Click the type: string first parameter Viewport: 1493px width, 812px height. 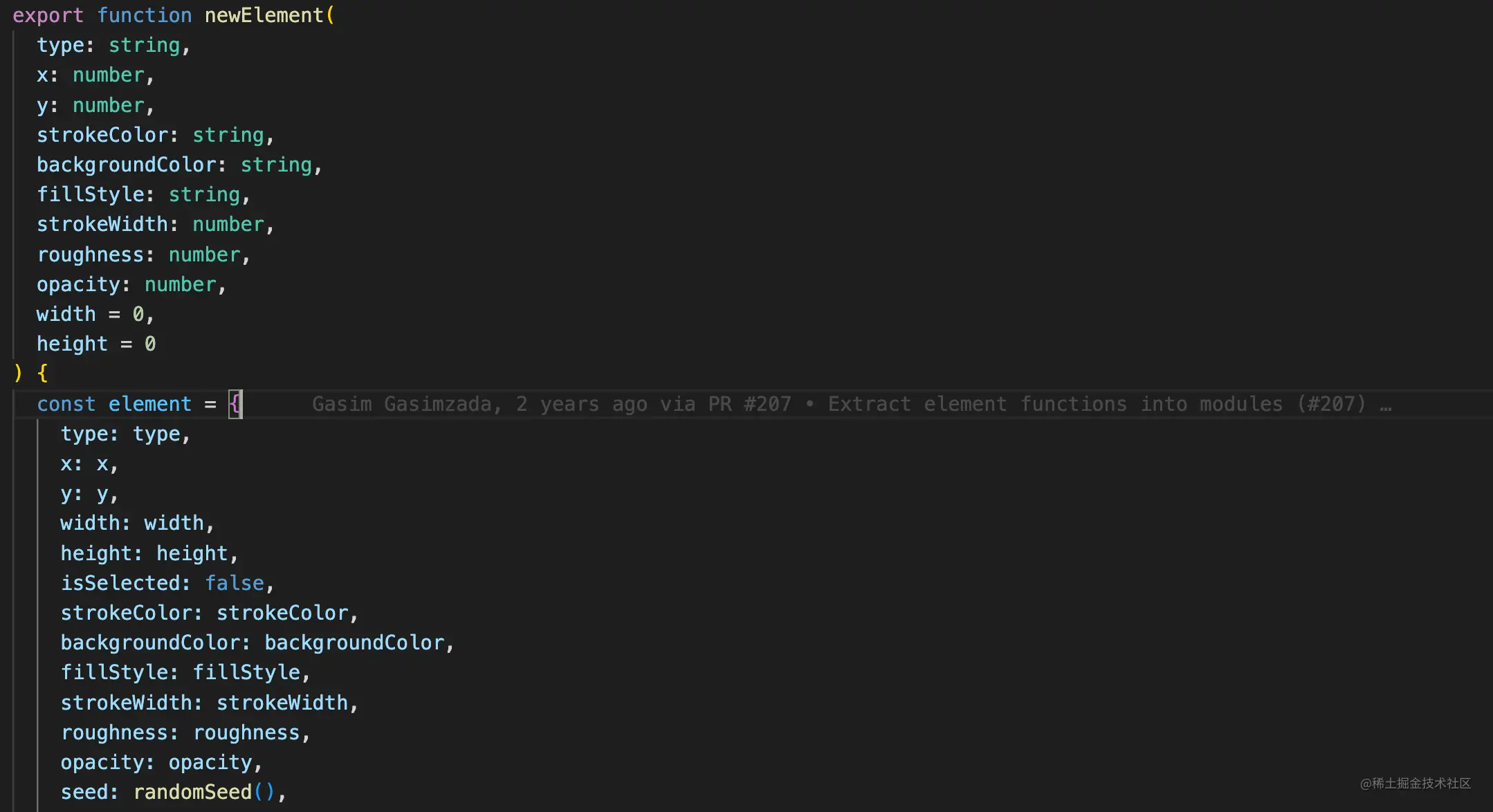(x=108, y=45)
